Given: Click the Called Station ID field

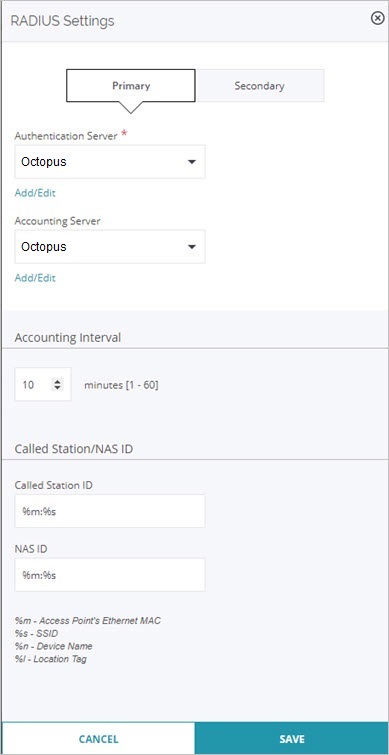Looking at the screenshot, I should pos(110,511).
